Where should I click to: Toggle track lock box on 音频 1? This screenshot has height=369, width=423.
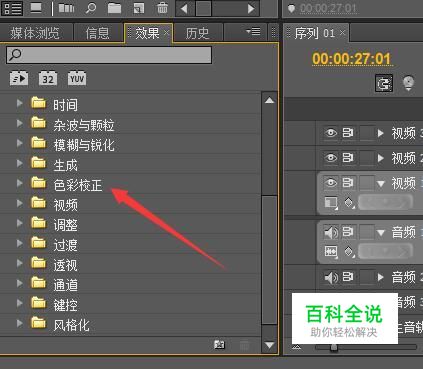(x=366, y=232)
